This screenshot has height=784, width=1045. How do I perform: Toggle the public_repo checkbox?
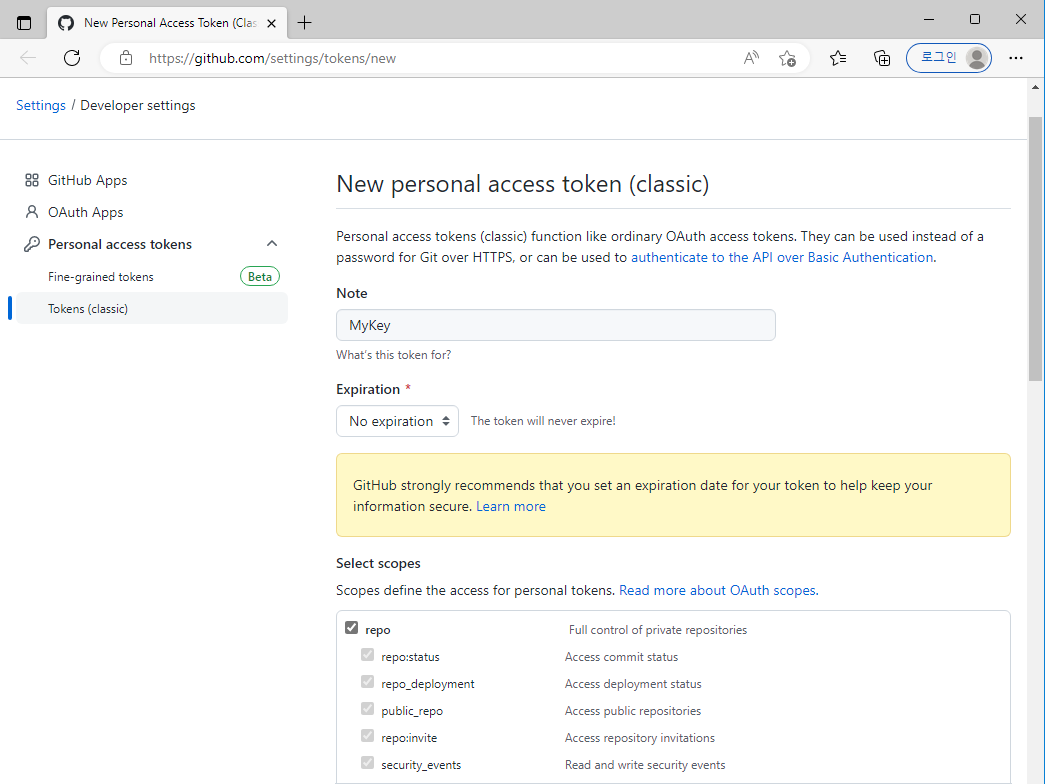tap(367, 709)
